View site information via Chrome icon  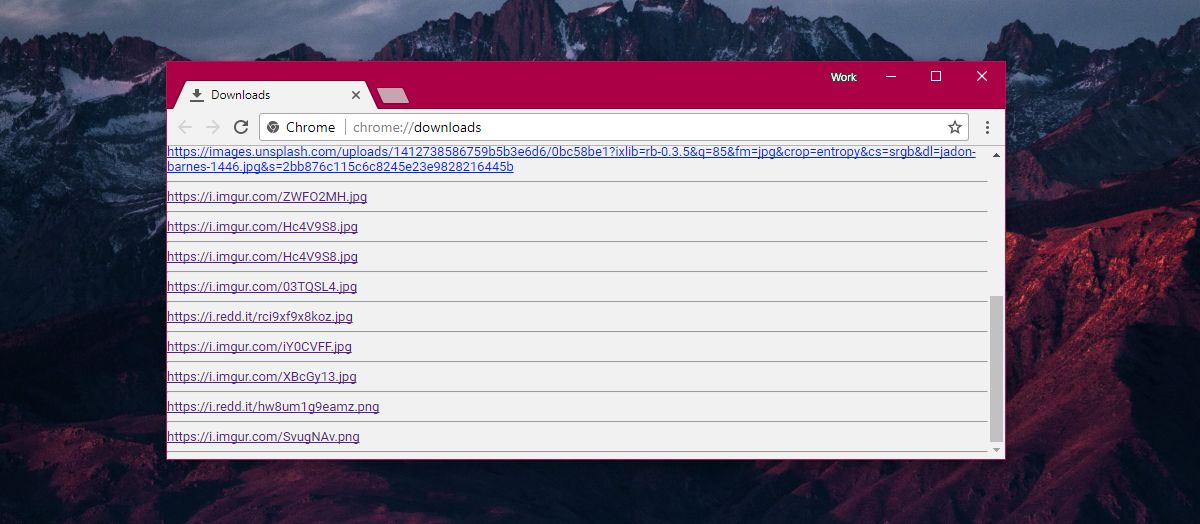(273, 127)
